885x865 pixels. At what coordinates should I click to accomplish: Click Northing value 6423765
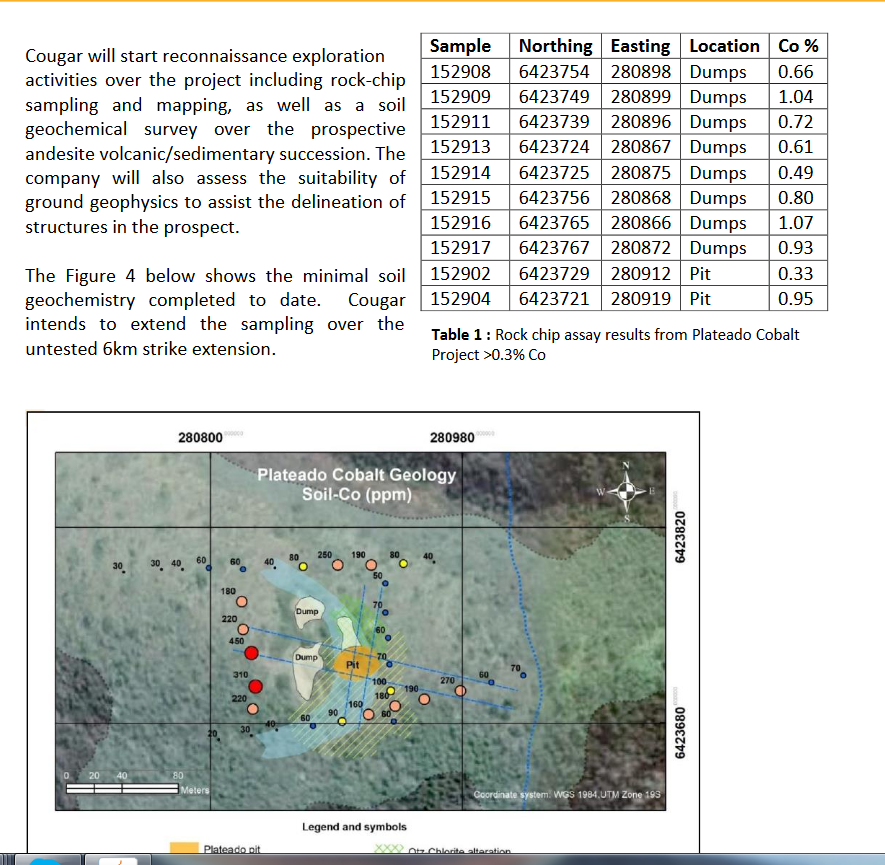point(554,223)
